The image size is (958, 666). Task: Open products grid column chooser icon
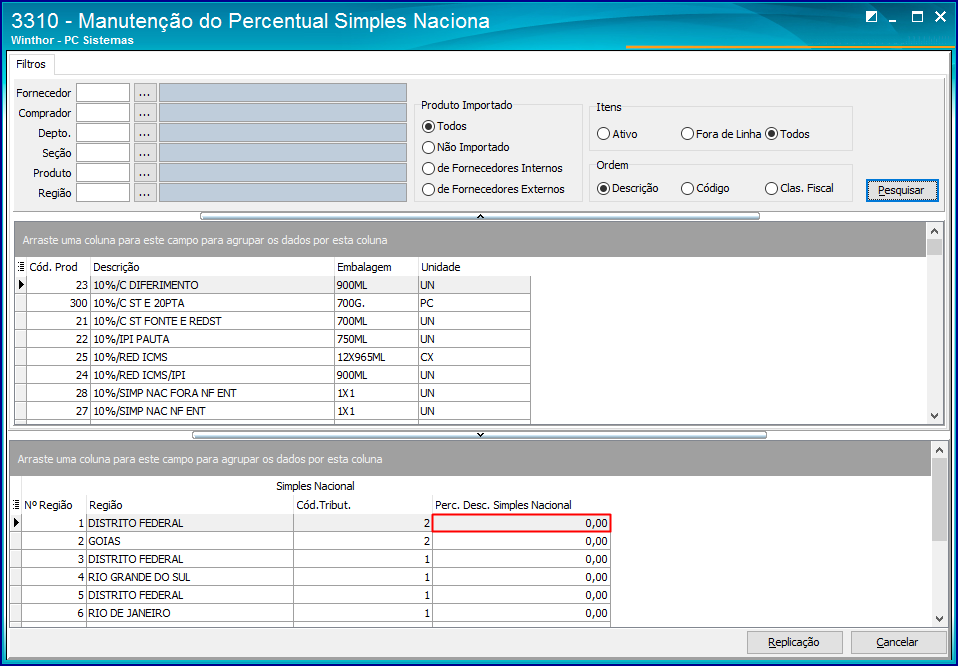click(21, 266)
